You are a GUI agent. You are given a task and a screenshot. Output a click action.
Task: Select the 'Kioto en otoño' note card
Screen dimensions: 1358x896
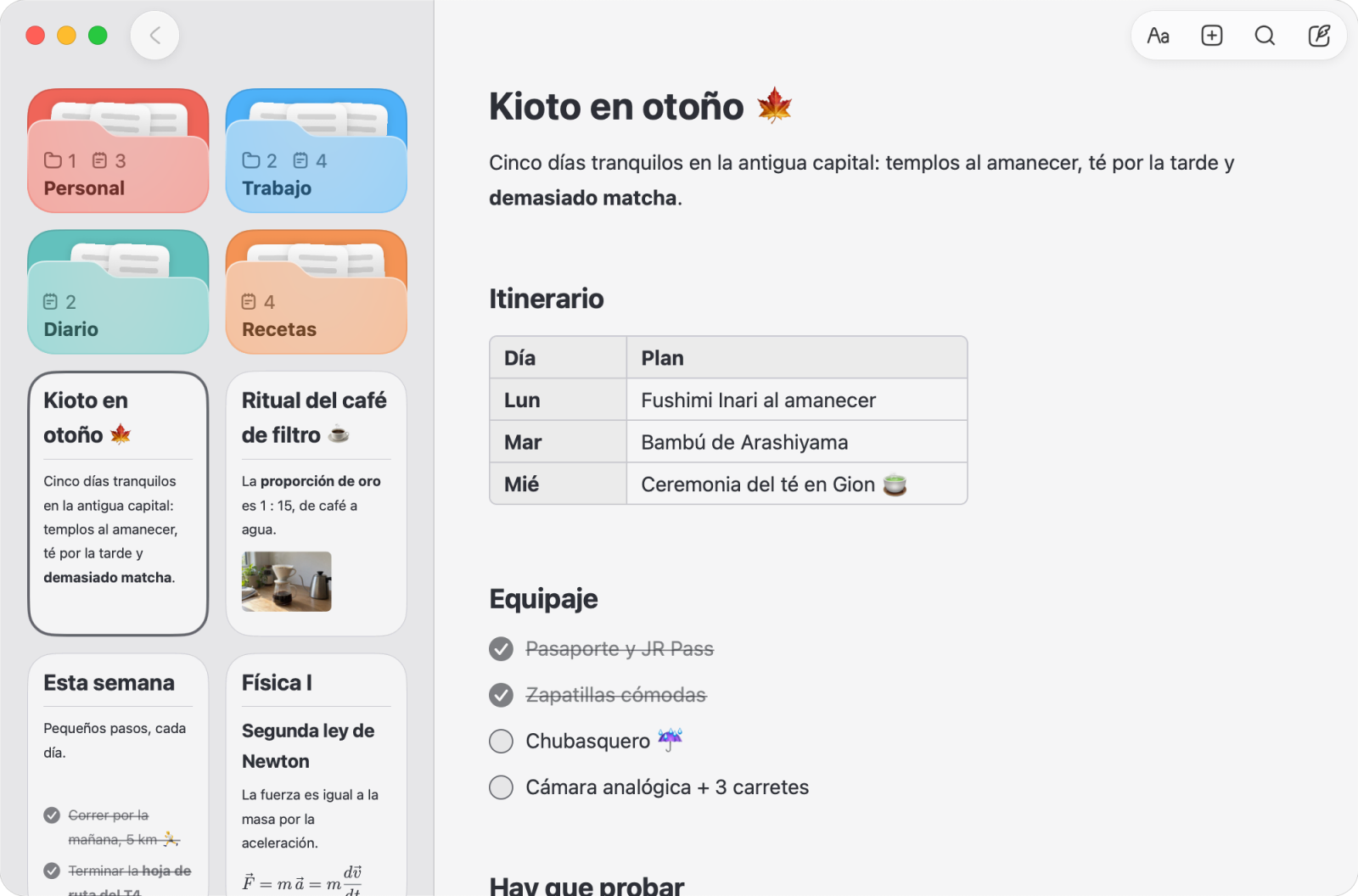[118, 503]
